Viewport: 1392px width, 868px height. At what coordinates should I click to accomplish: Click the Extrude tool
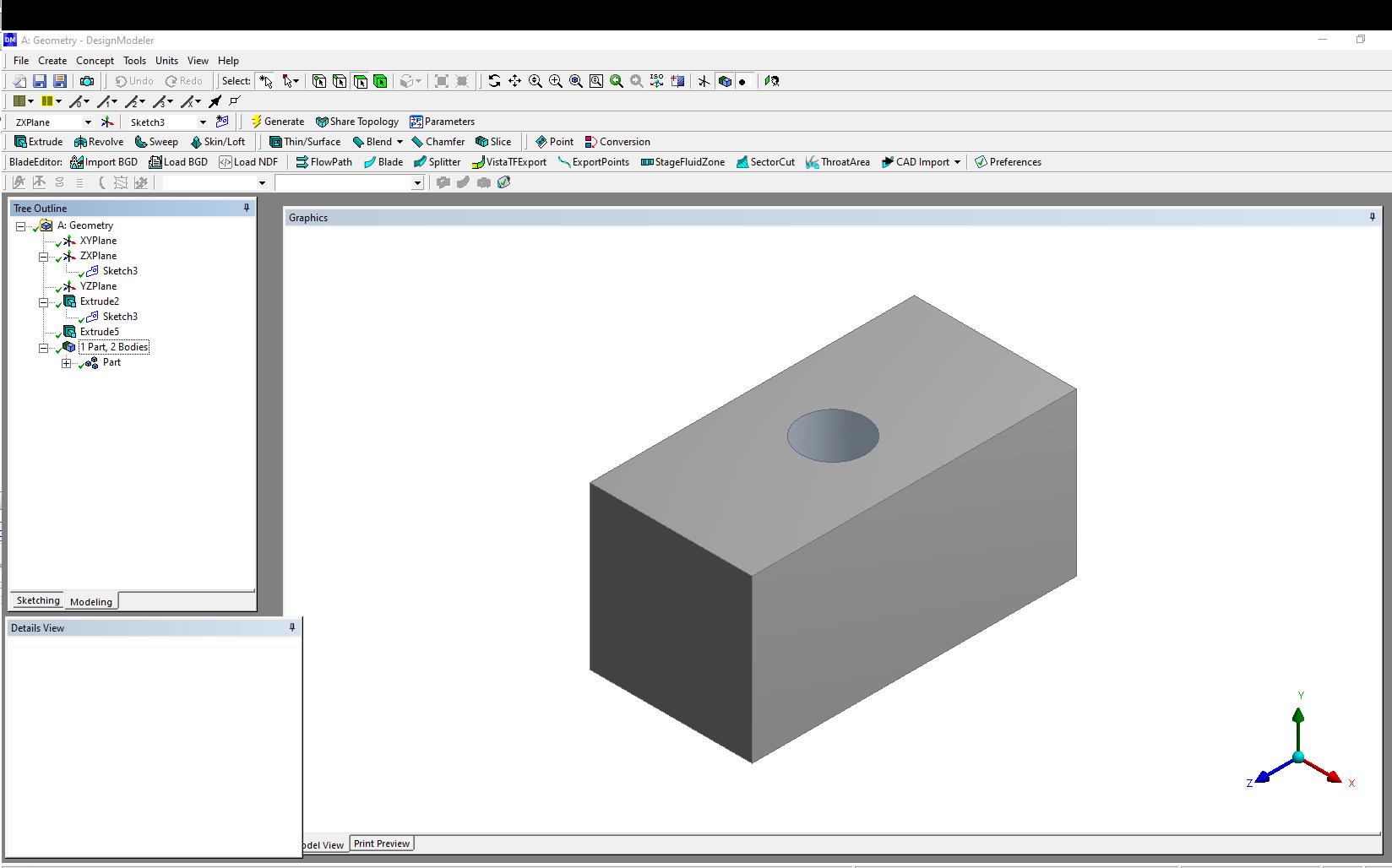tap(38, 142)
